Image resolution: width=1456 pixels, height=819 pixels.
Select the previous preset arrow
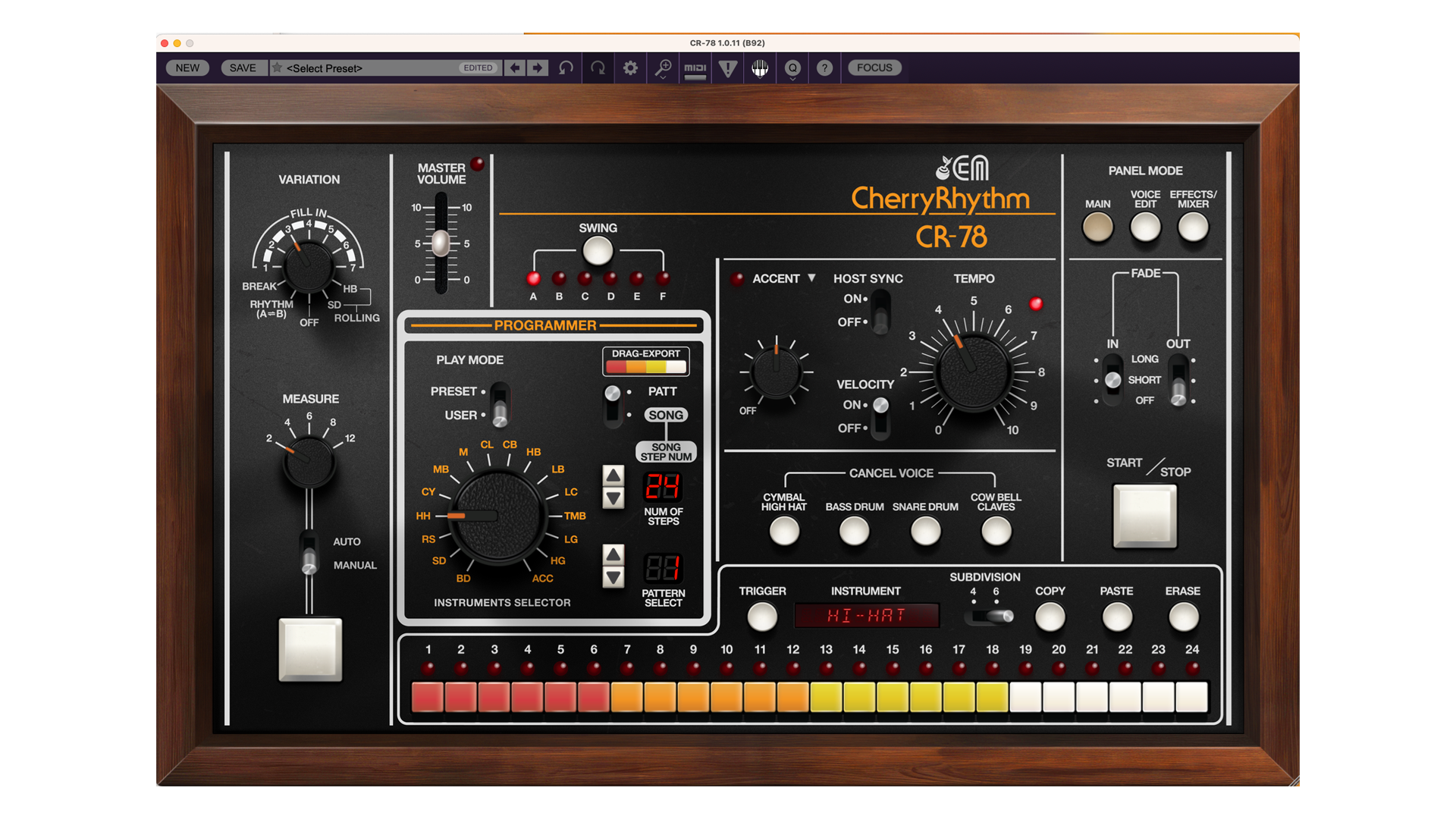(x=515, y=68)
